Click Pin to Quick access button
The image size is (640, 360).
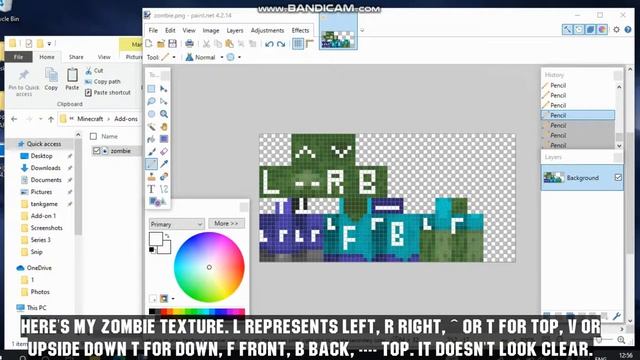click(24, 83)
